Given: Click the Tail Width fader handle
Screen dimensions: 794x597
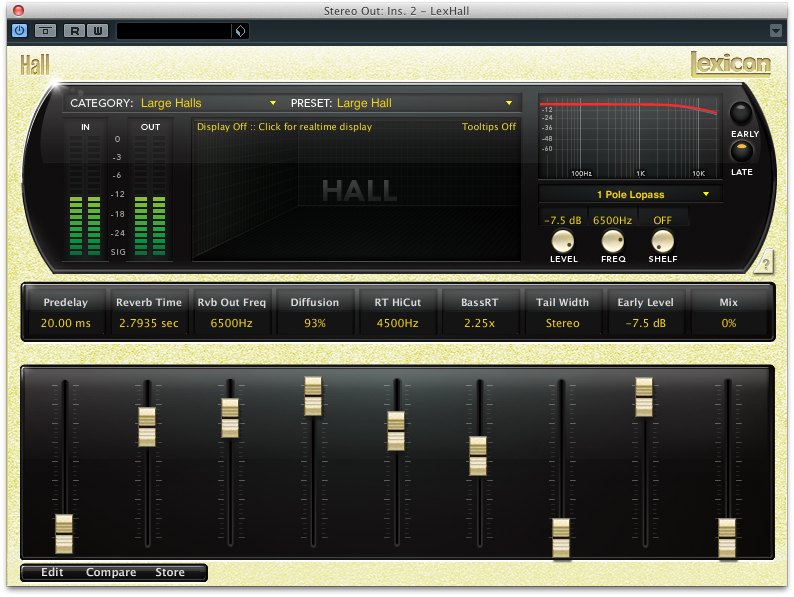Looking at the screenshot, I should click(x=561, y=538).
